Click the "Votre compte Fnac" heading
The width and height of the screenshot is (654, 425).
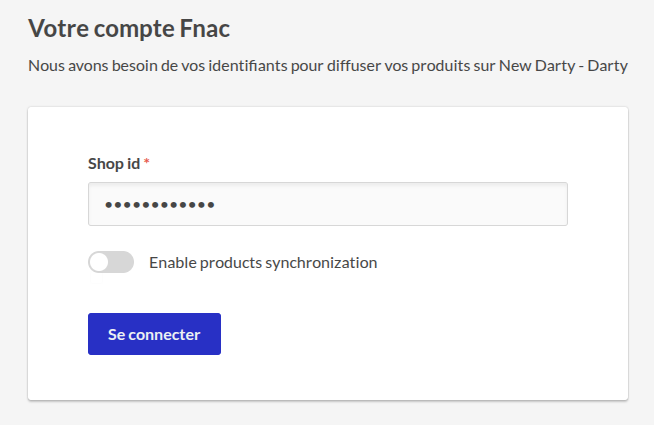129,29
